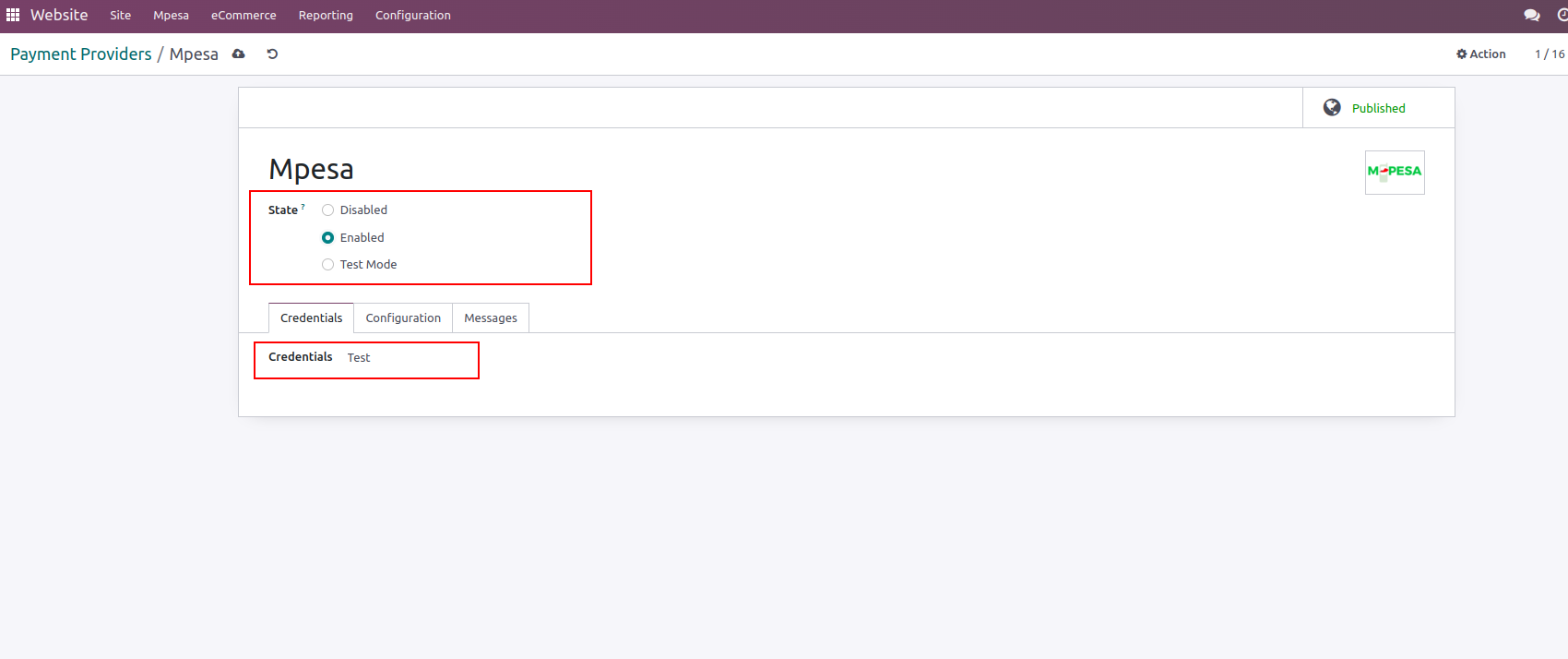Toggle the Published status button

pos(1378,108)
